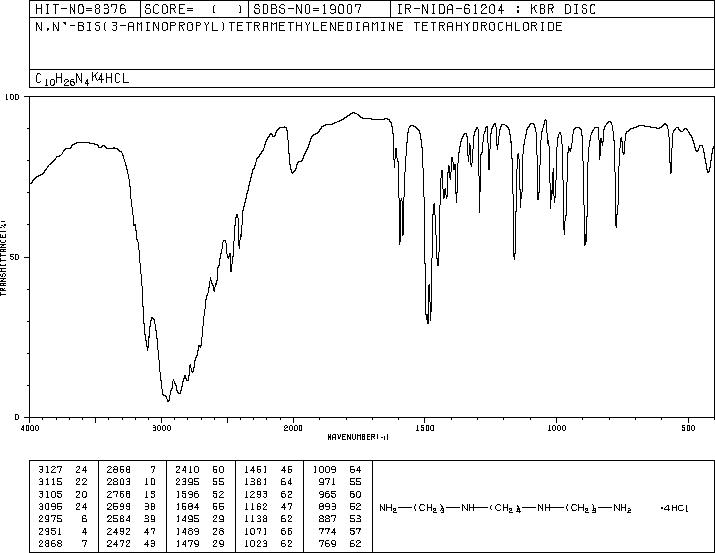Click the 2000 wavenumber axis tick label
Image resolution: width=715 pixels, height=553 pixels.
point(293,428)
